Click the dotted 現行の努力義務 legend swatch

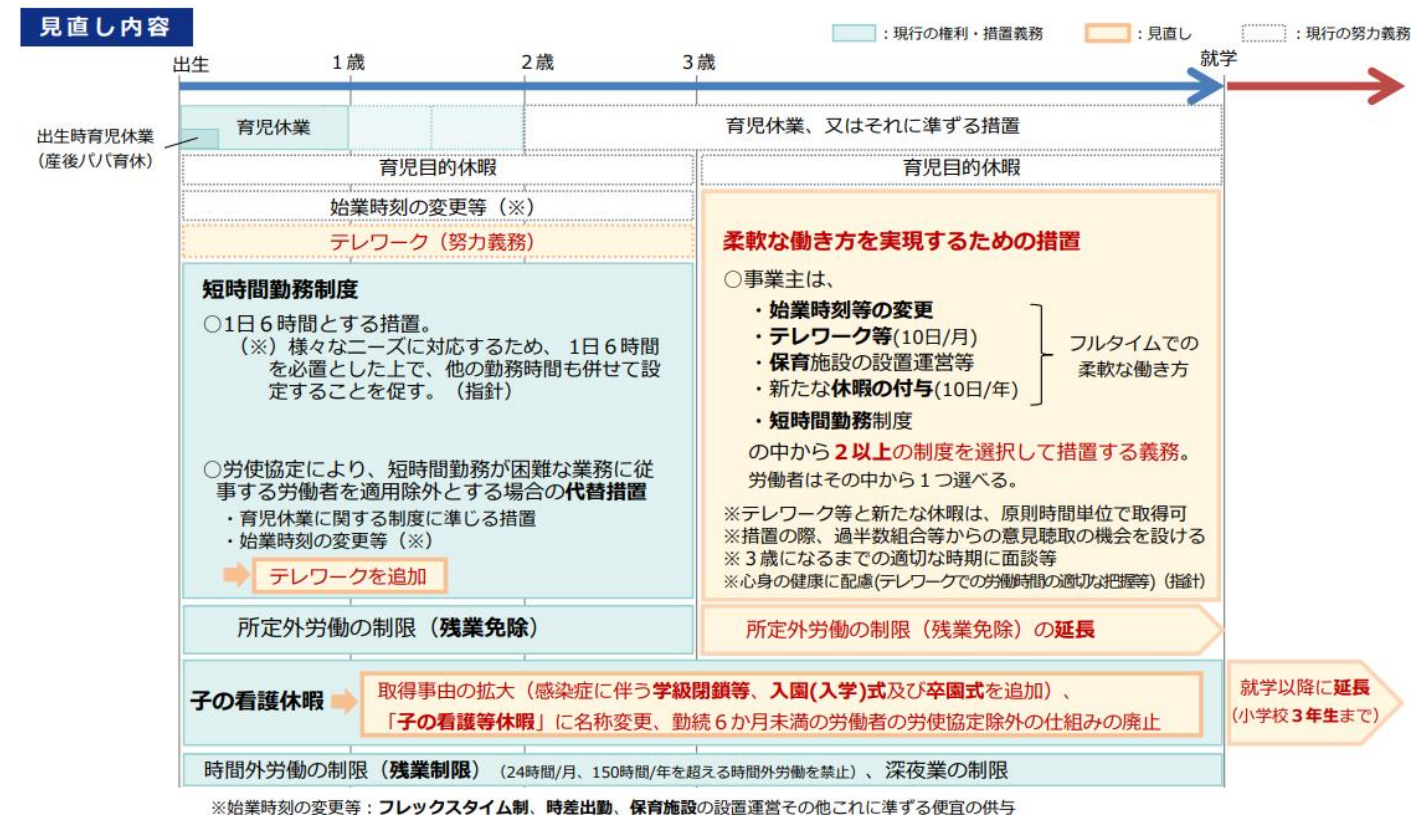(x=1262, y=33)
